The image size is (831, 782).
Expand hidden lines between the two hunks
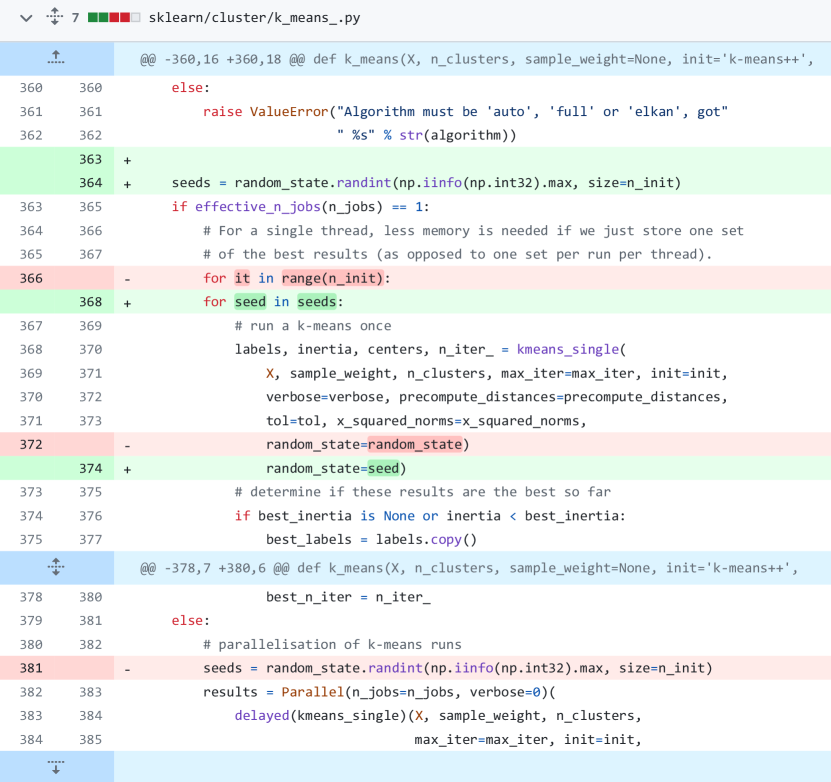click(56, 567)
